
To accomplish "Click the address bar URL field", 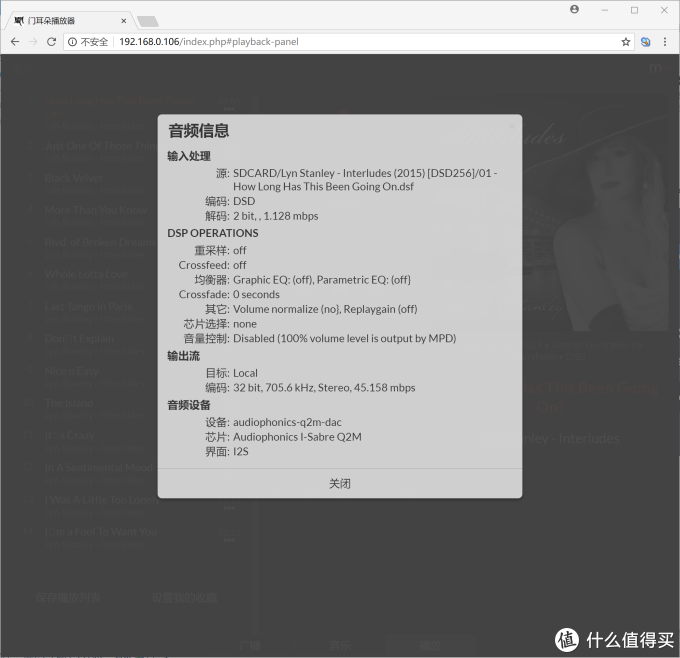I will (349, 42).
